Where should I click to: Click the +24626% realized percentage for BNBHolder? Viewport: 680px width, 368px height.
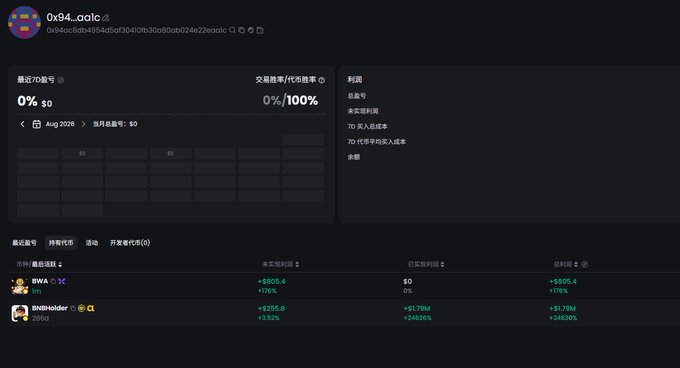click(x=417, y=318)
